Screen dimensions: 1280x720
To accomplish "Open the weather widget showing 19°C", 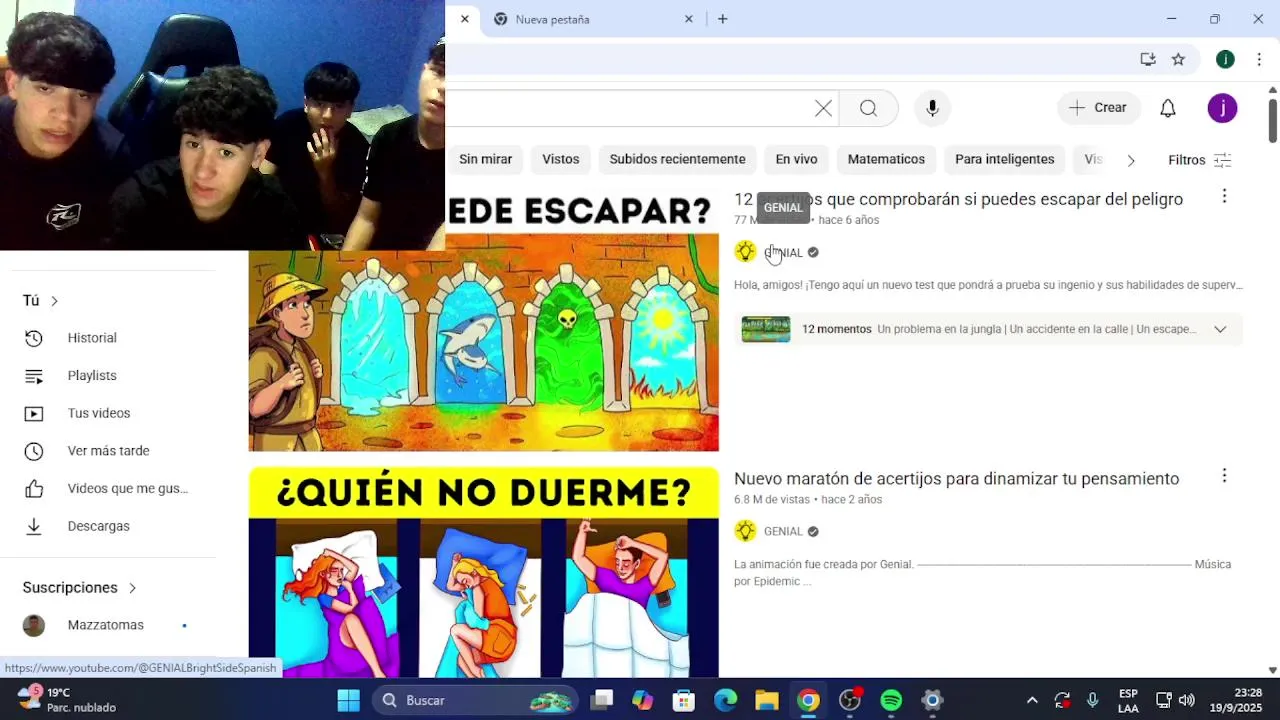I will click(x=66, y=700).
